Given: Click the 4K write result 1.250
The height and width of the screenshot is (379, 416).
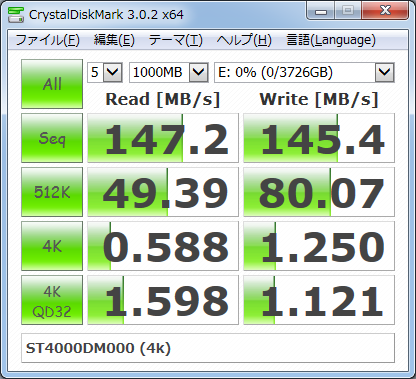Looking at the screenshot, I should click(x=319, y=246).
